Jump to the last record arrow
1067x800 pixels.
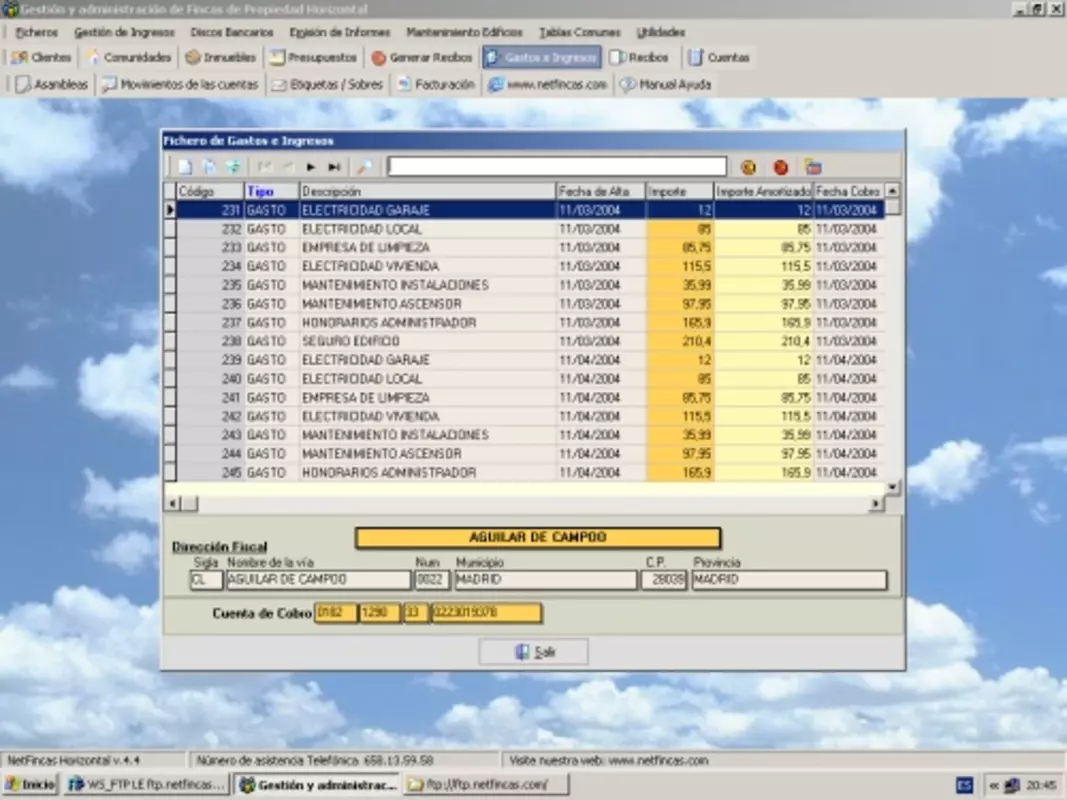point(334,167)
